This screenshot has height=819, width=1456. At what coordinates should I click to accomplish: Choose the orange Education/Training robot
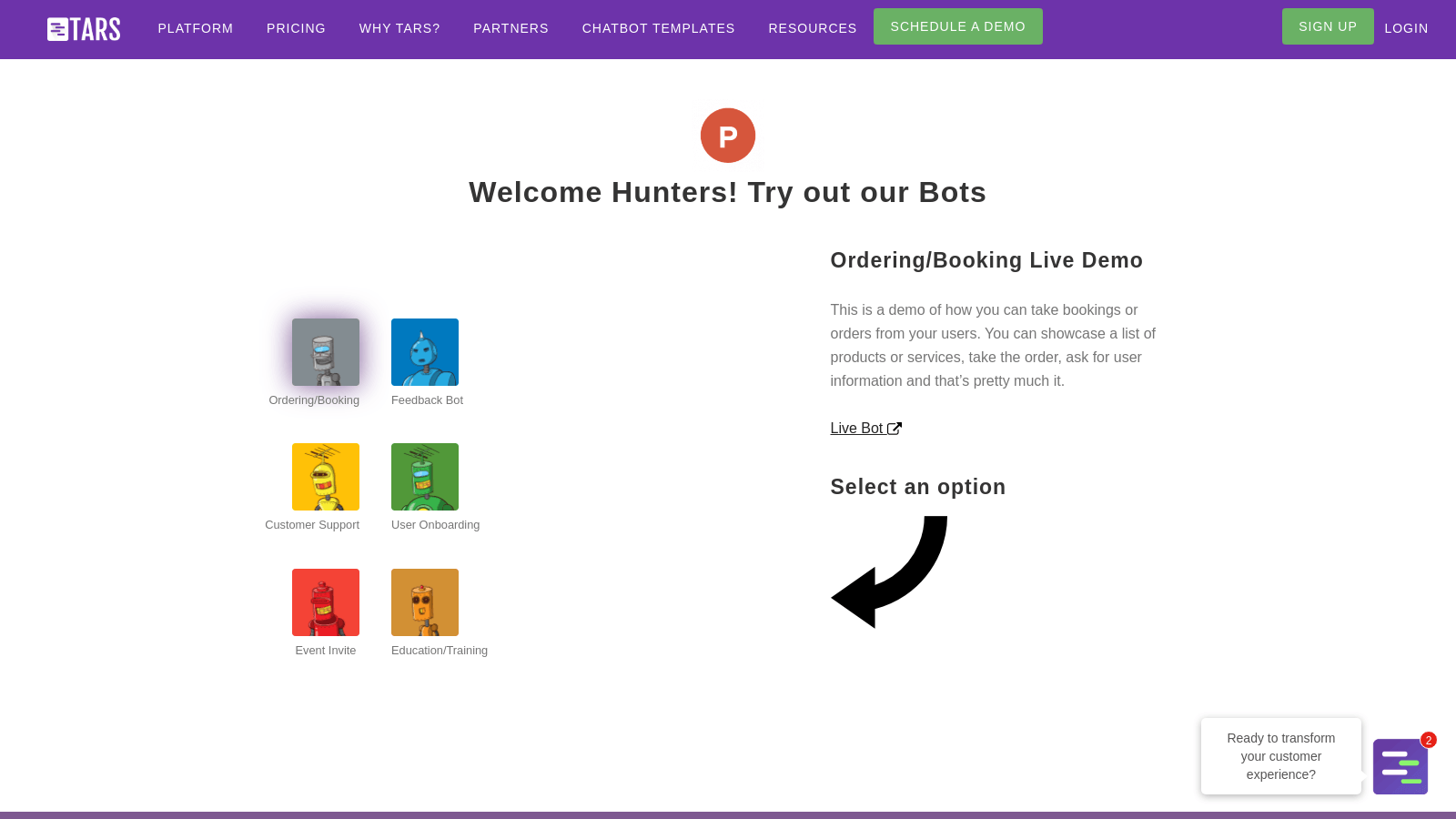coord(425,602)
